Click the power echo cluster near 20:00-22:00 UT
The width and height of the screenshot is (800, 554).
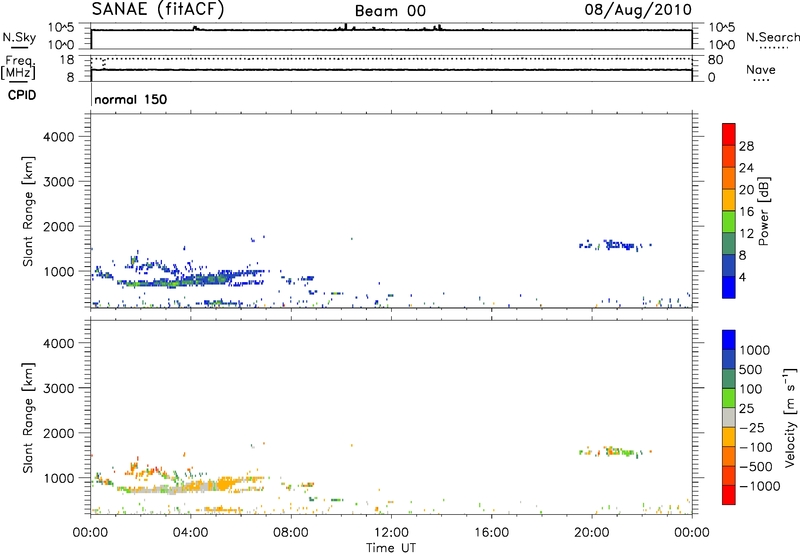pos(615,245)
